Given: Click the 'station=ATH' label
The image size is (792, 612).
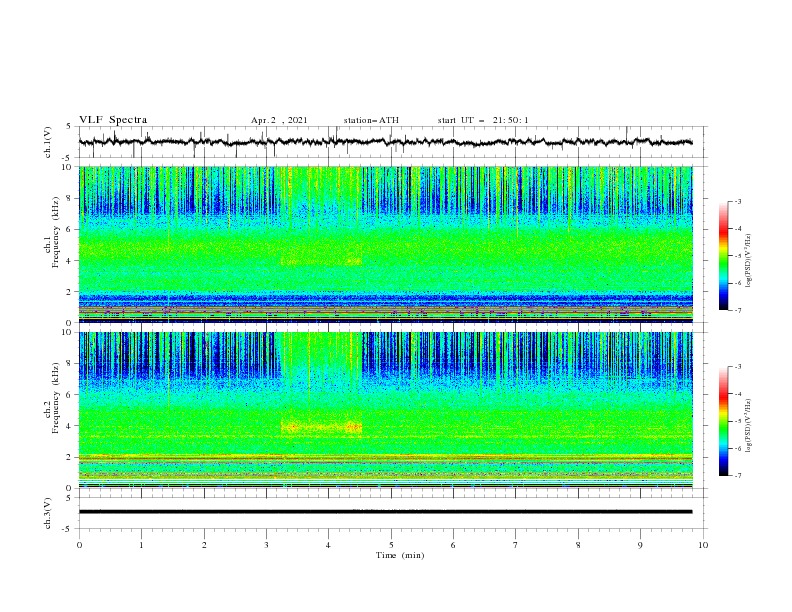Looking at the screenshot, I should point(371,120).
